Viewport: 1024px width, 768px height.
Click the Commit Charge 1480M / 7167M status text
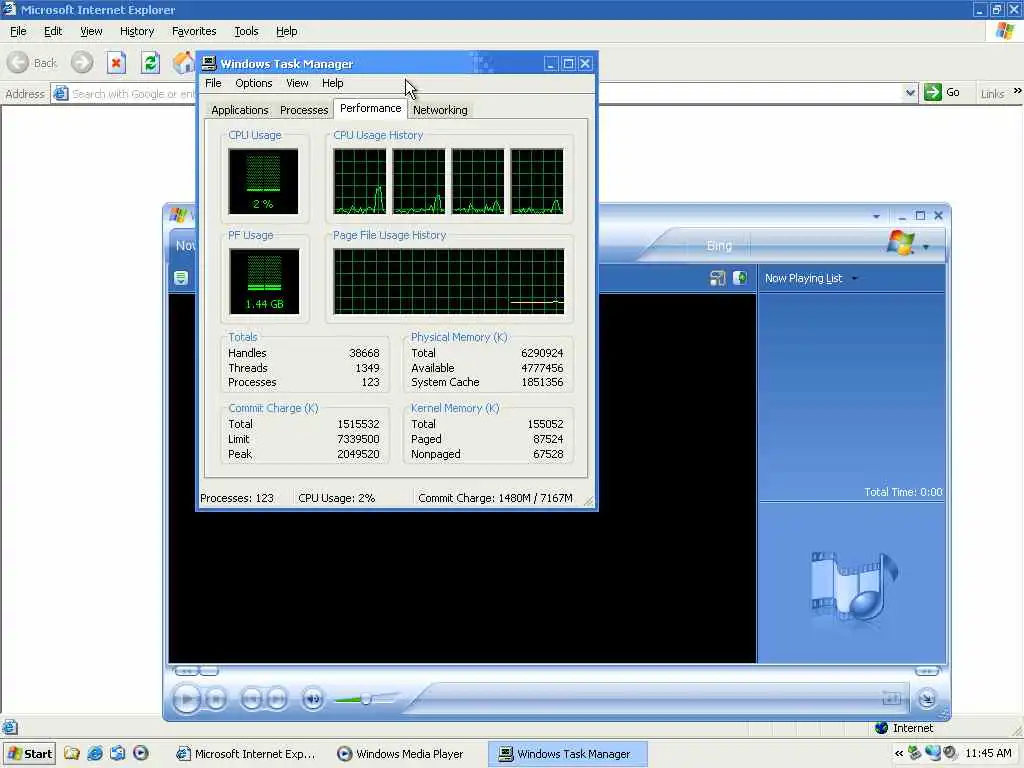coord(495,498)
